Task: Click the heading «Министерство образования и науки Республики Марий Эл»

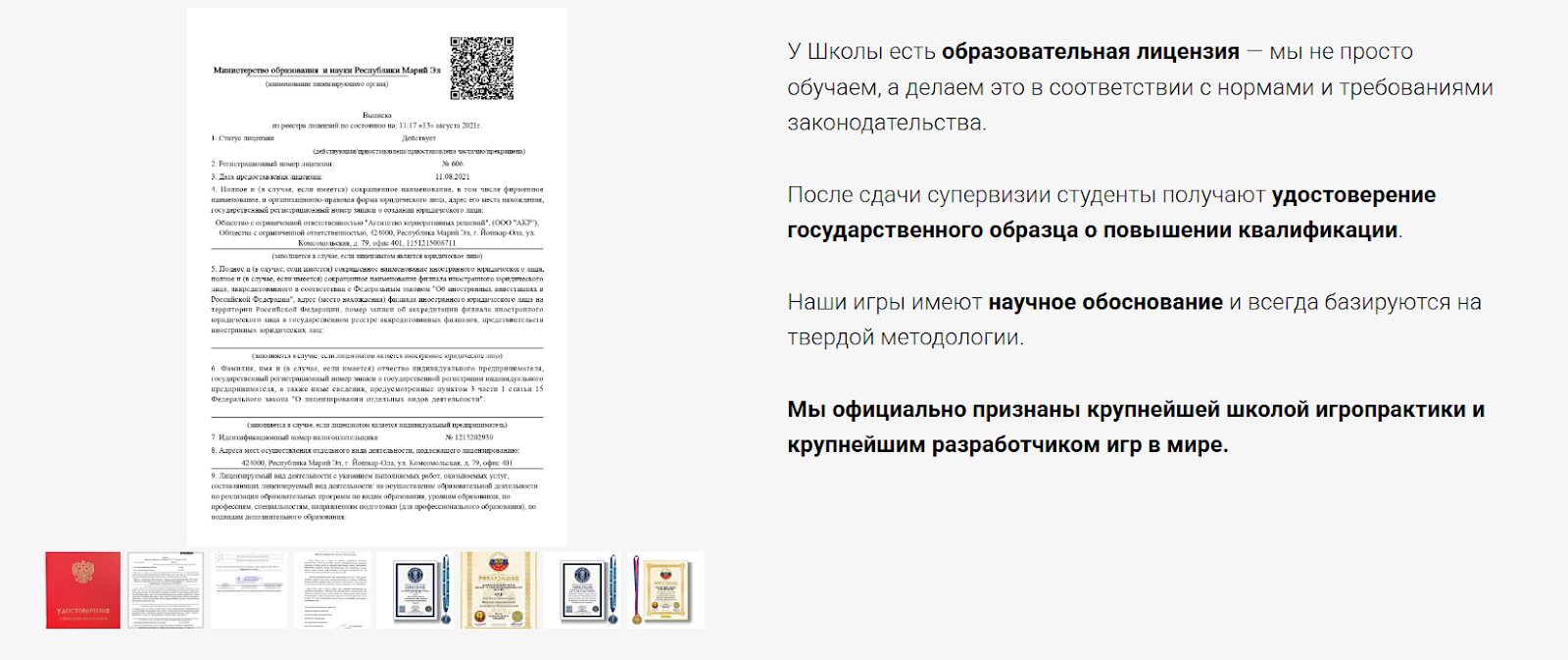Action: click(x=326, y=71)
